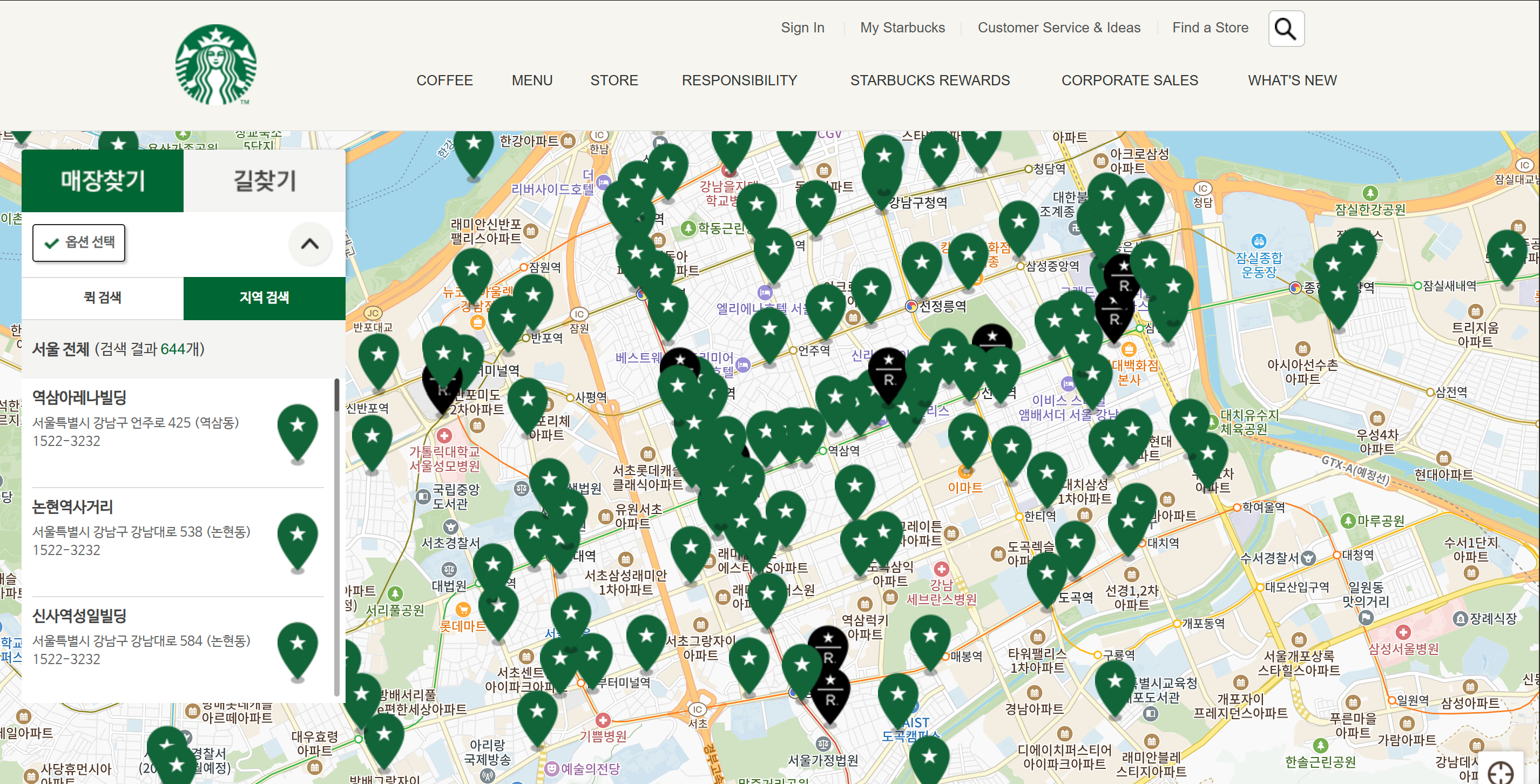Select the store pin above 신반포역 label

click(379, 361)
